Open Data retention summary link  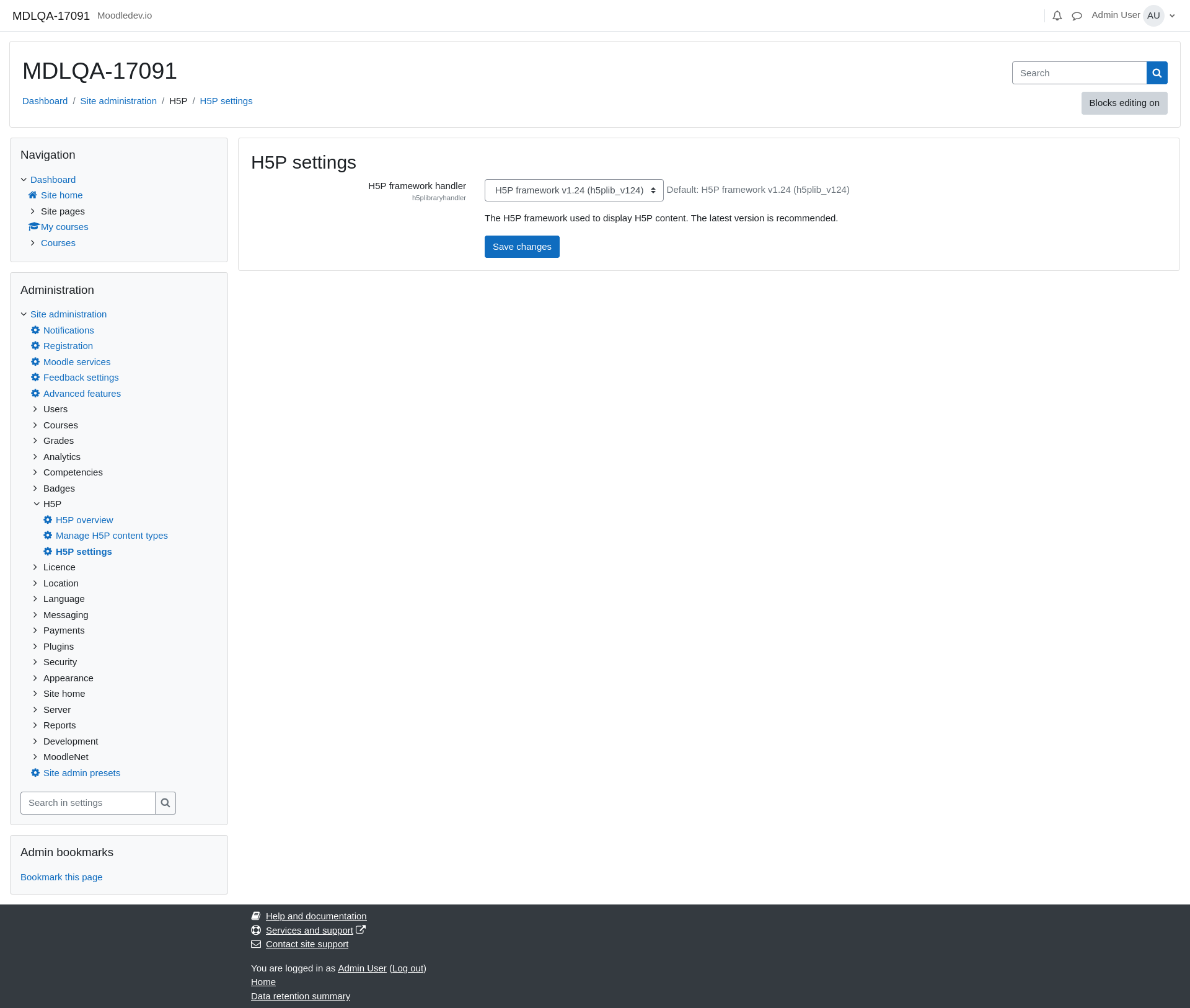point(301,996)
